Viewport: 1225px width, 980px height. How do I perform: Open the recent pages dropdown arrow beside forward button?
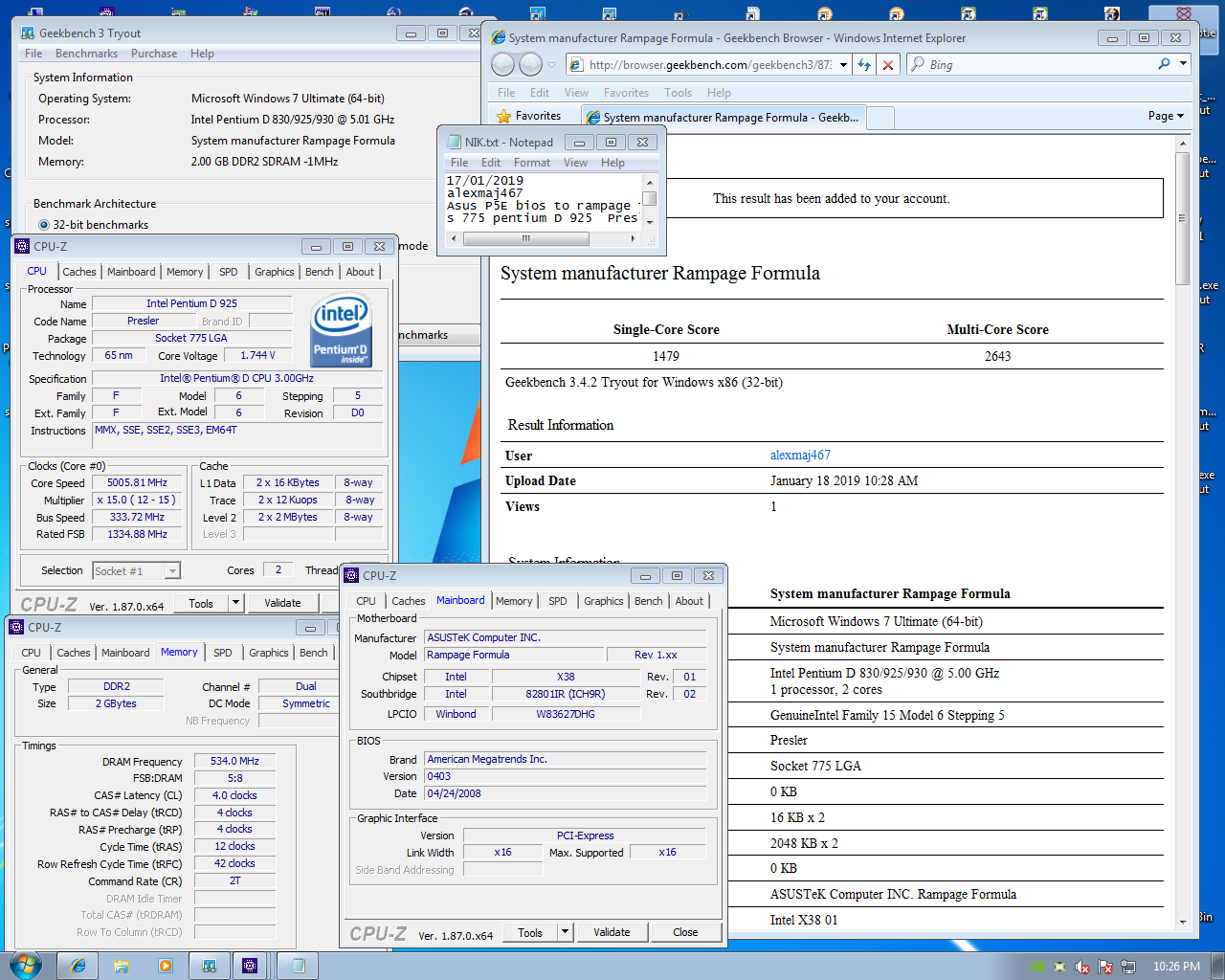(x=551, y=64)
